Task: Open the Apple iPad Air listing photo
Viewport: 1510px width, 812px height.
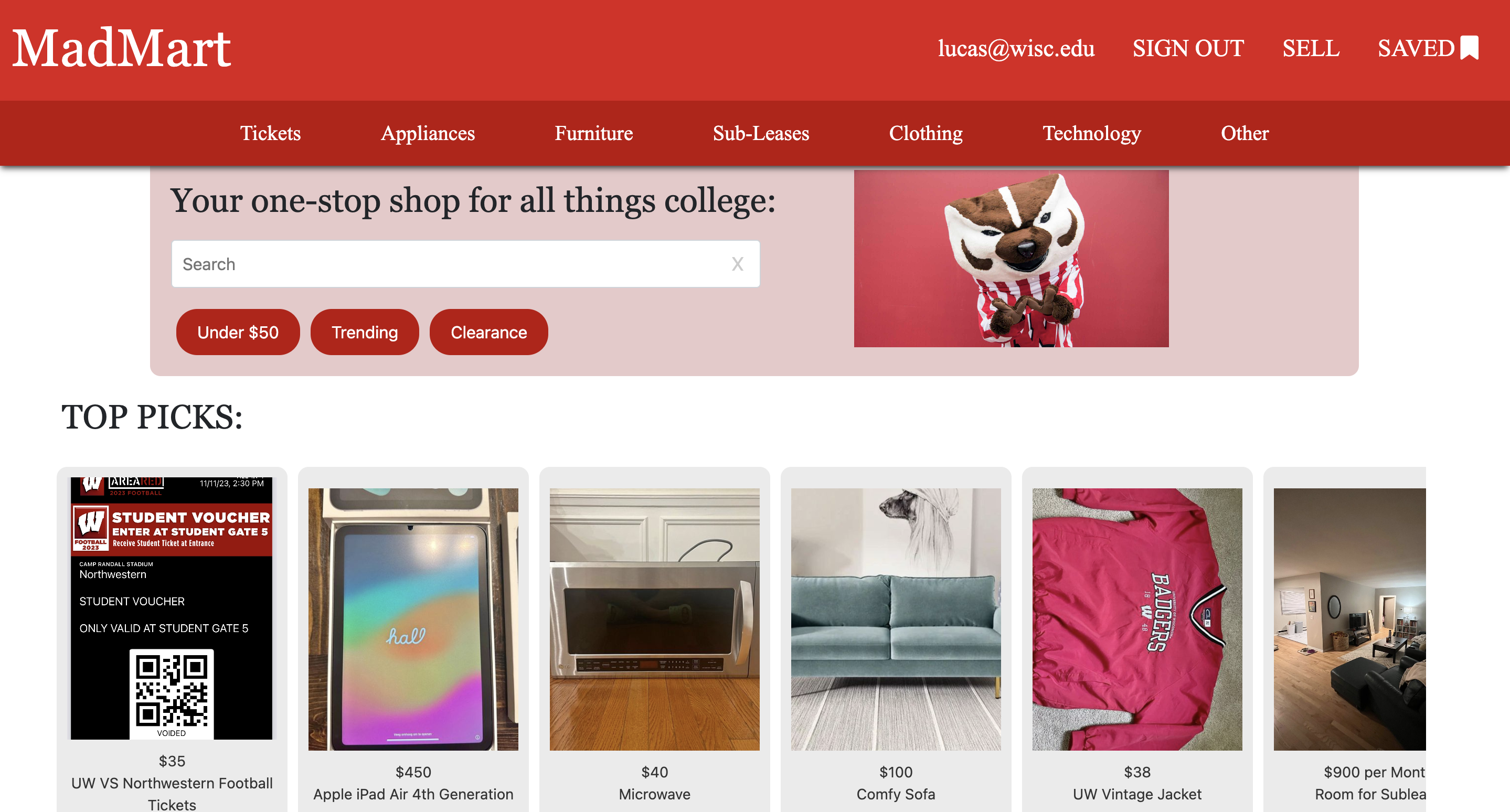Action: click(413, 619)
